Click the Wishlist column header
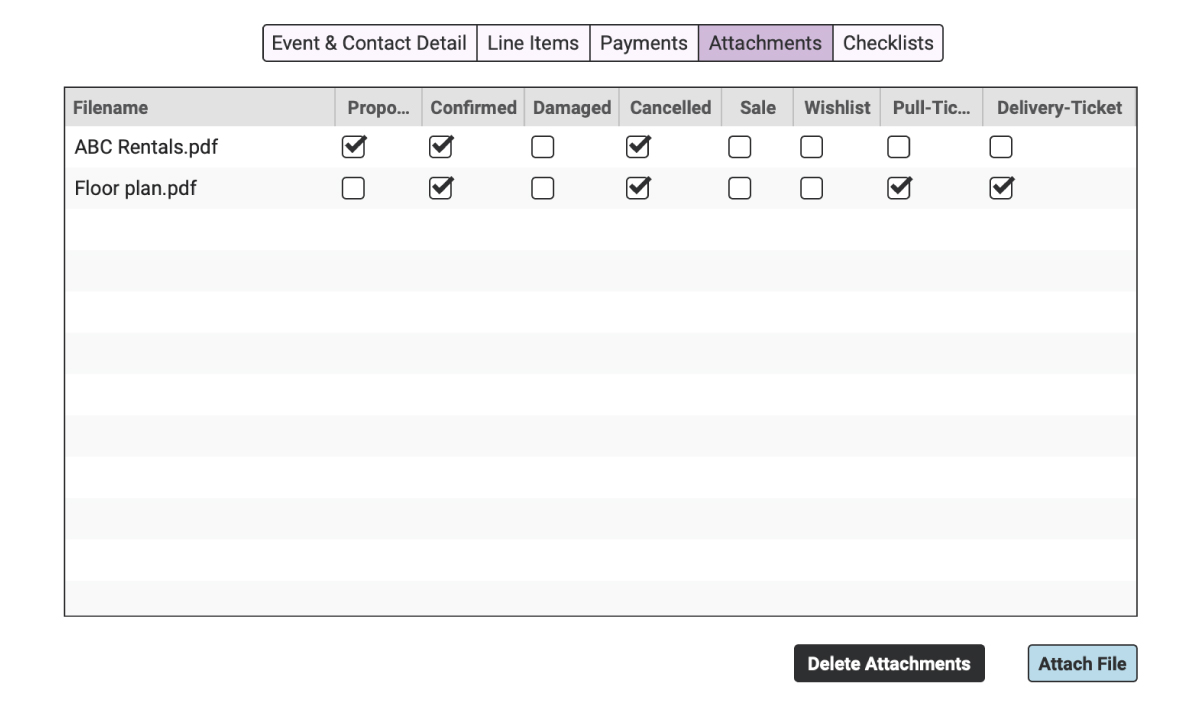 (x=837, y=107)
